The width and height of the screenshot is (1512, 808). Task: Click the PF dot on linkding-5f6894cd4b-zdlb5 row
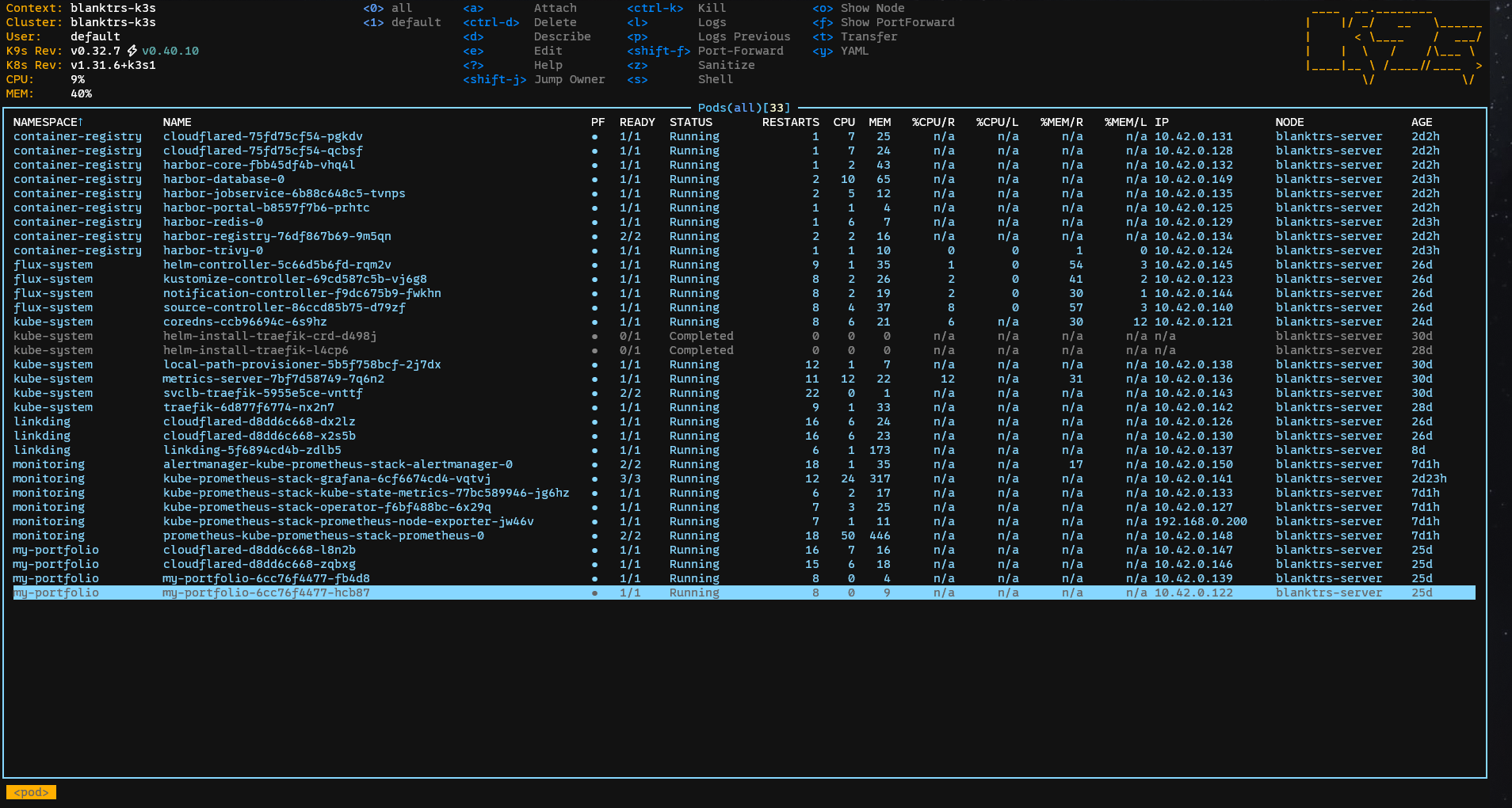[594, 451]
